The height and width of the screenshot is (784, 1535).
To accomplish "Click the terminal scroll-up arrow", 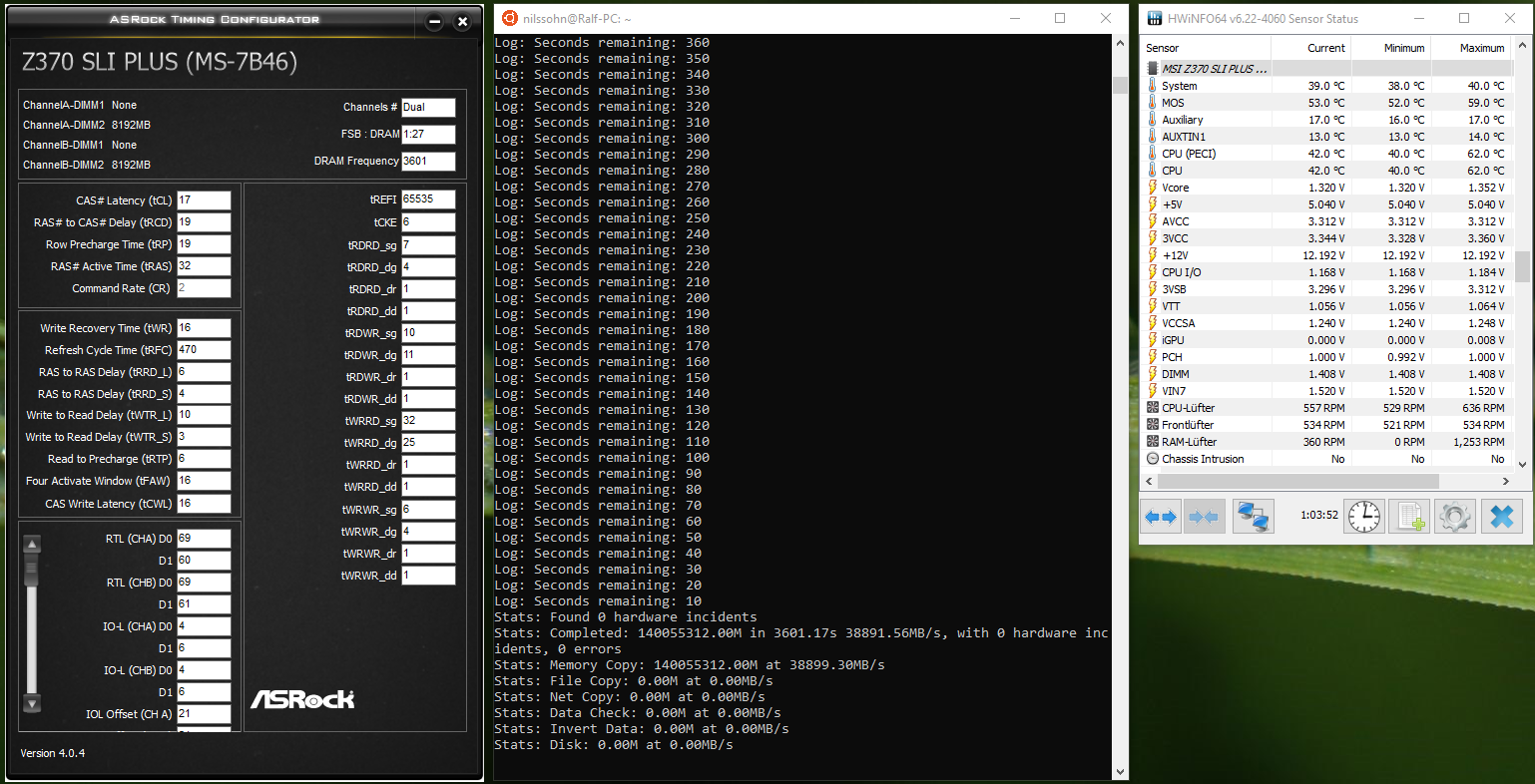I will tap(1120, 45).
